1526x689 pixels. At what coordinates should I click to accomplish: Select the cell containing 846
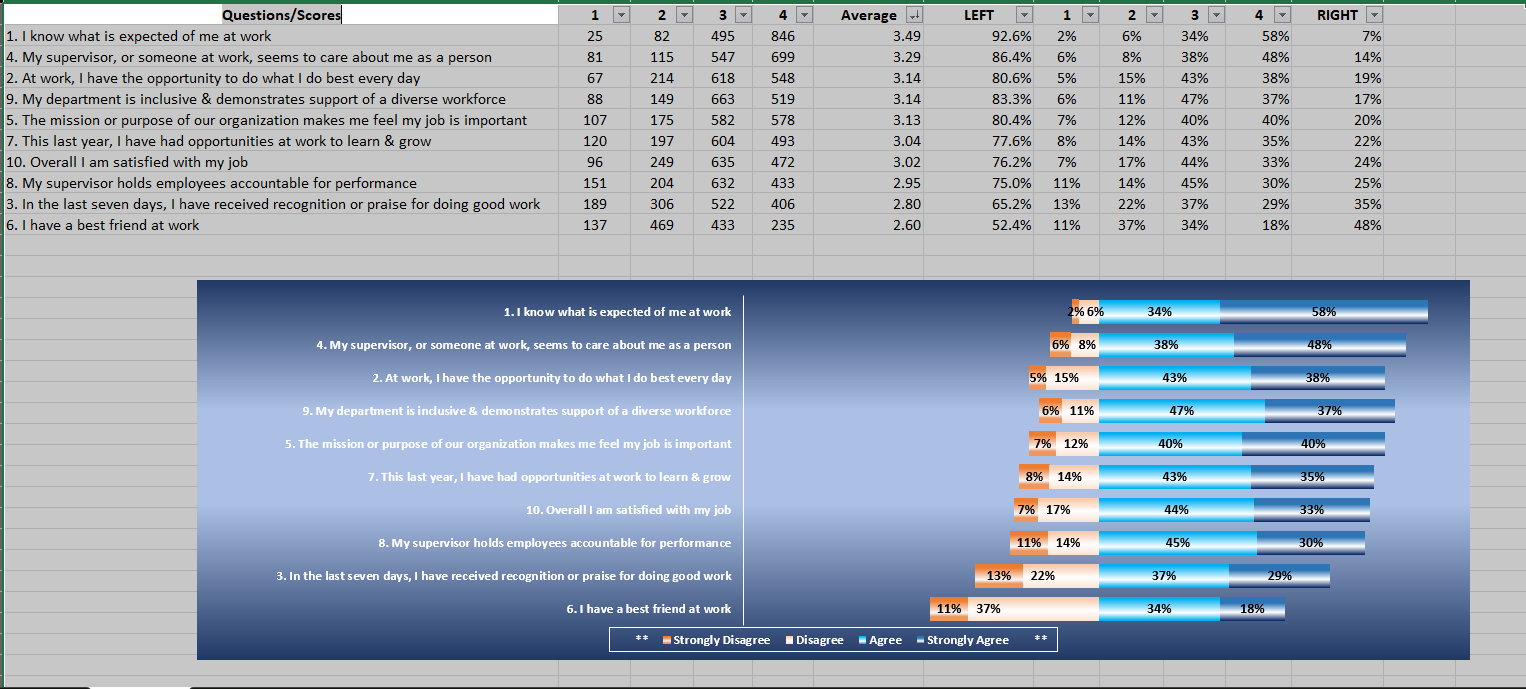coord(781,35)
